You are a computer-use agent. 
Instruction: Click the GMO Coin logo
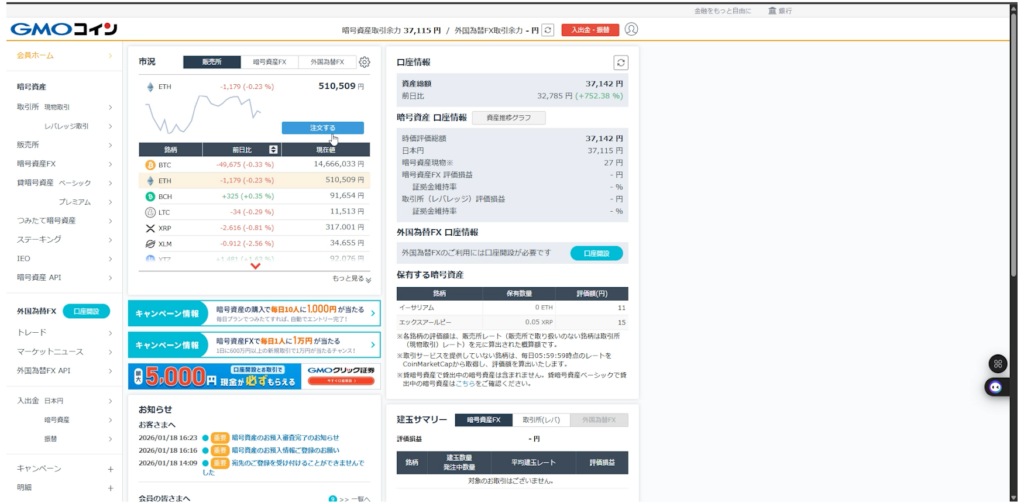click(64, 29)
